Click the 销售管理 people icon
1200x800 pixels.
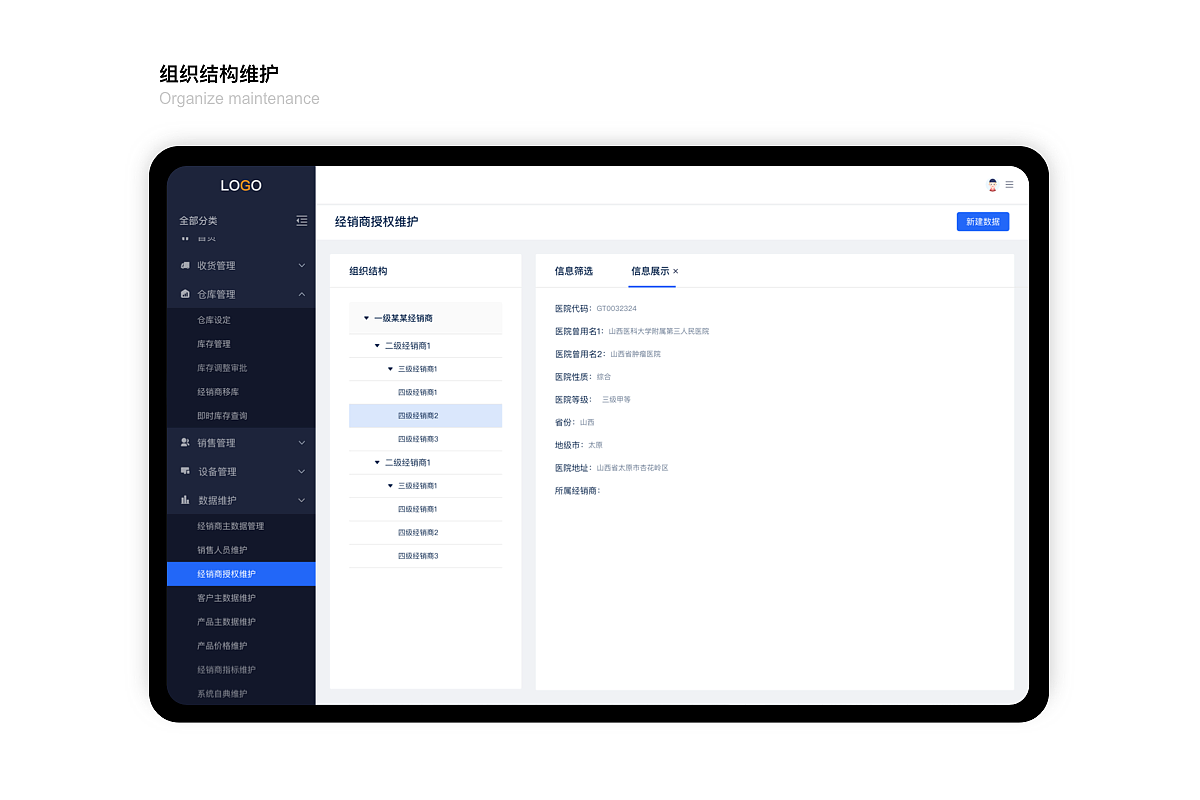tap(185, 443)
